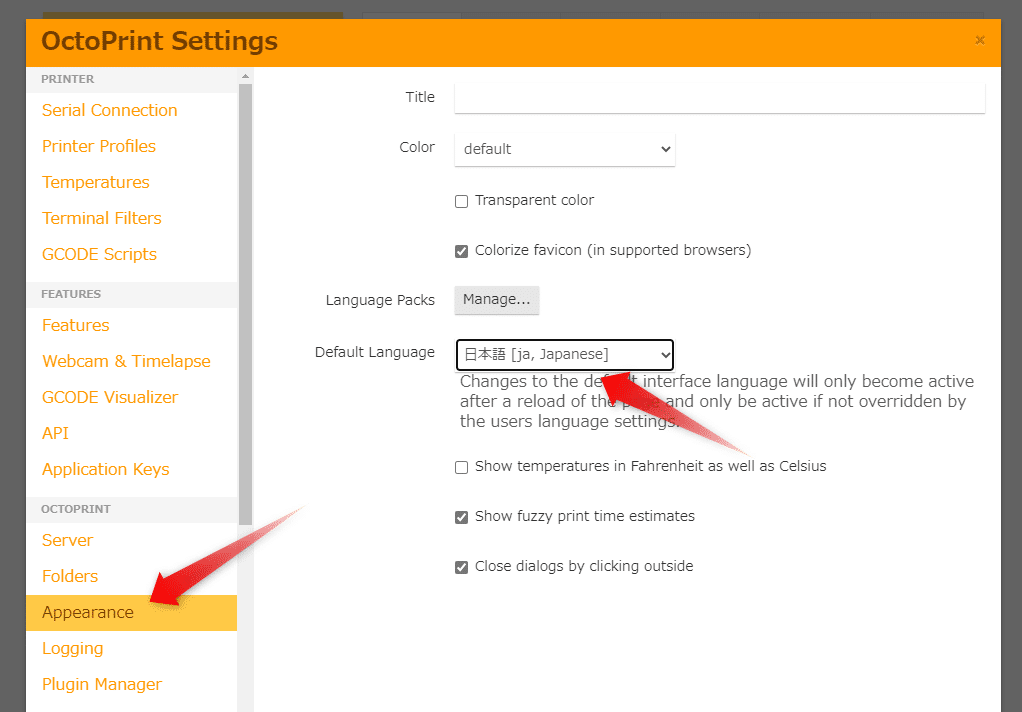The height and width of the screenshot is (712, 1022).
Task: Show temperatures in Fahrenheit as well
Action: coord(461,467)
